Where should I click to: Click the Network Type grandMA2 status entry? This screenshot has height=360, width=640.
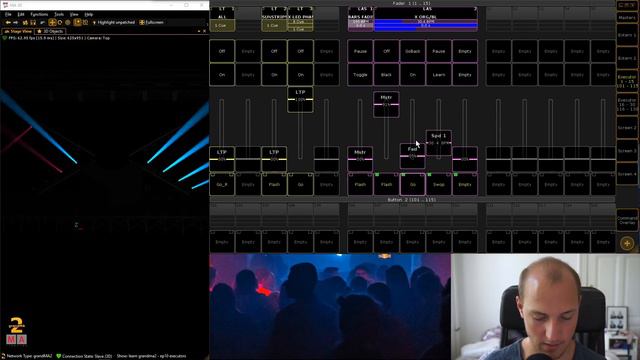(x=27, y=356)
